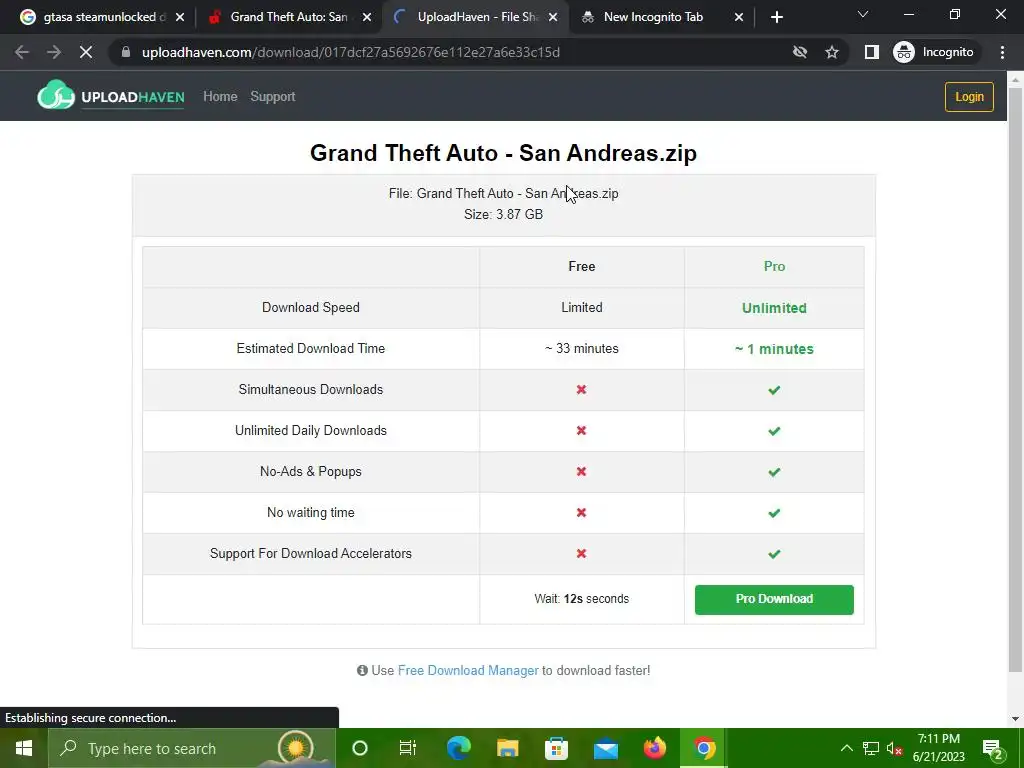Click the 'Wait: 12s seconds' countdown text
This screenshot has width=1024, height=768.
tap(581, 599)
